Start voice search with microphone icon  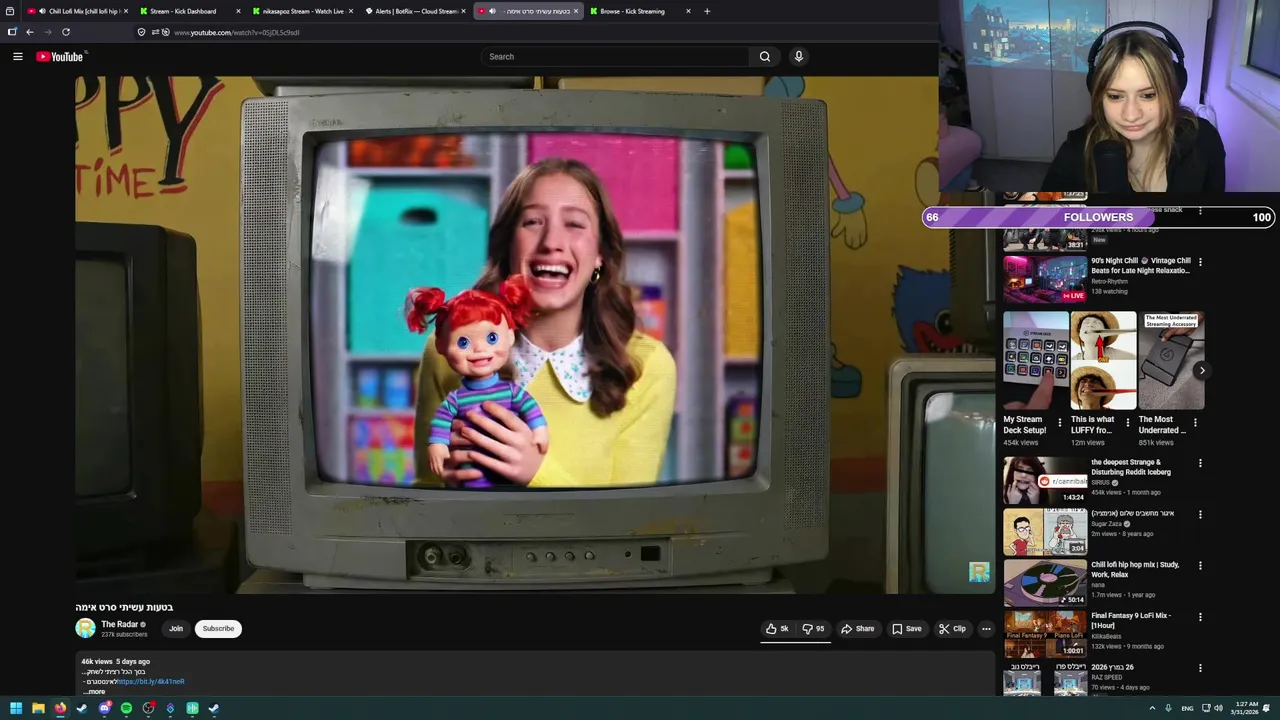click(798, 57)
